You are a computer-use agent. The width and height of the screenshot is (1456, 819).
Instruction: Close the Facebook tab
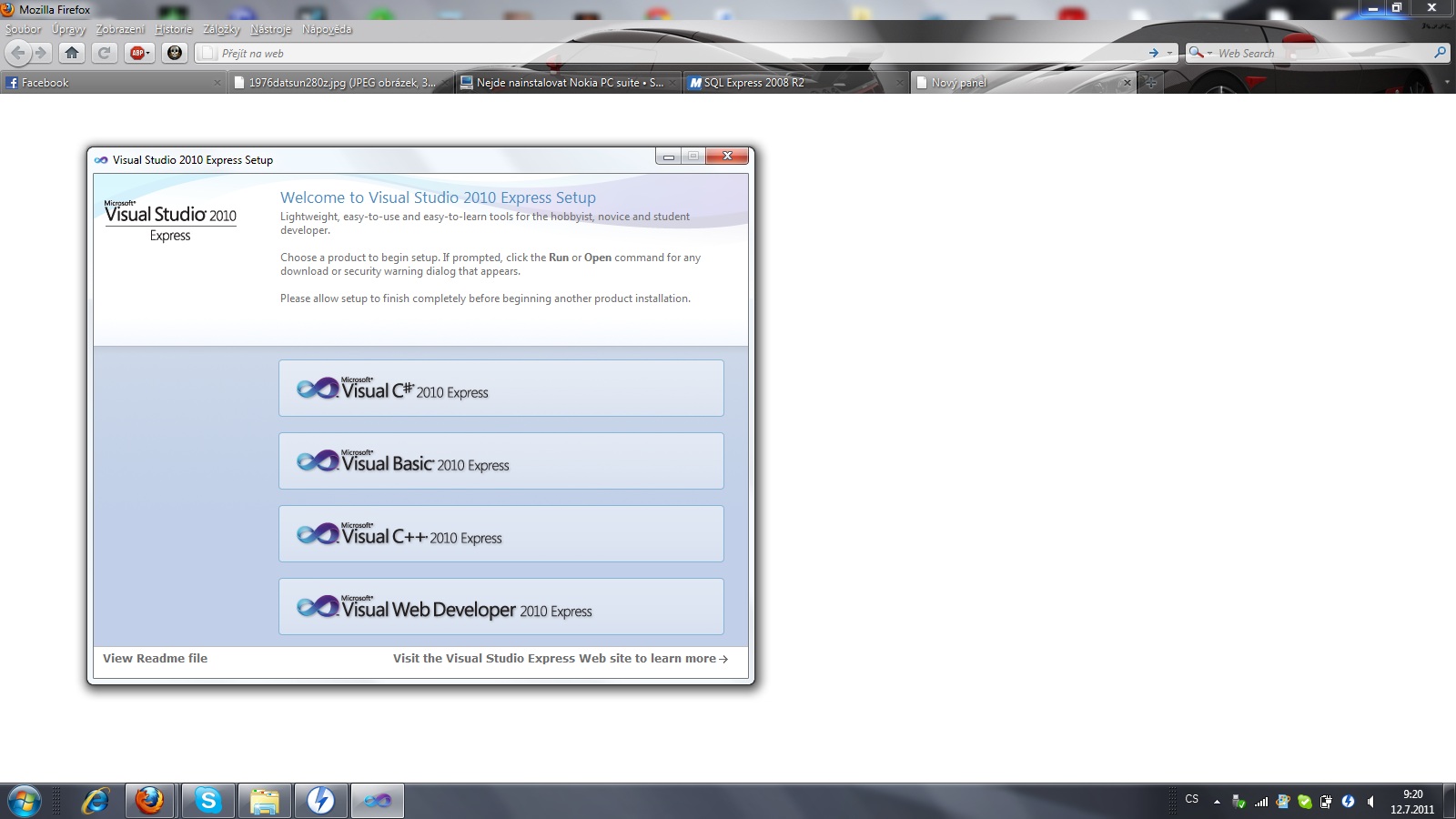coord(217,82)
